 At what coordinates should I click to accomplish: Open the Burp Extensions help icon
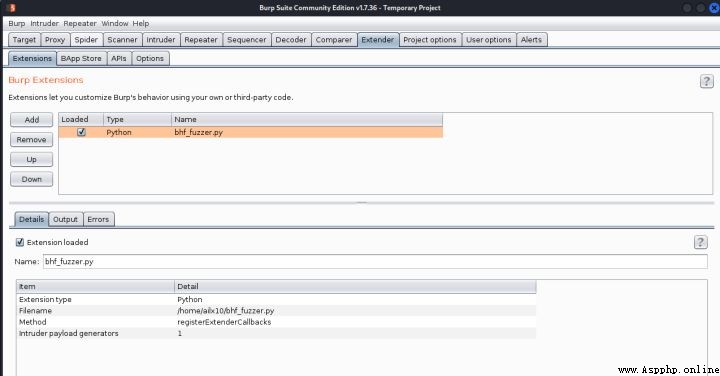coord(706,81)
